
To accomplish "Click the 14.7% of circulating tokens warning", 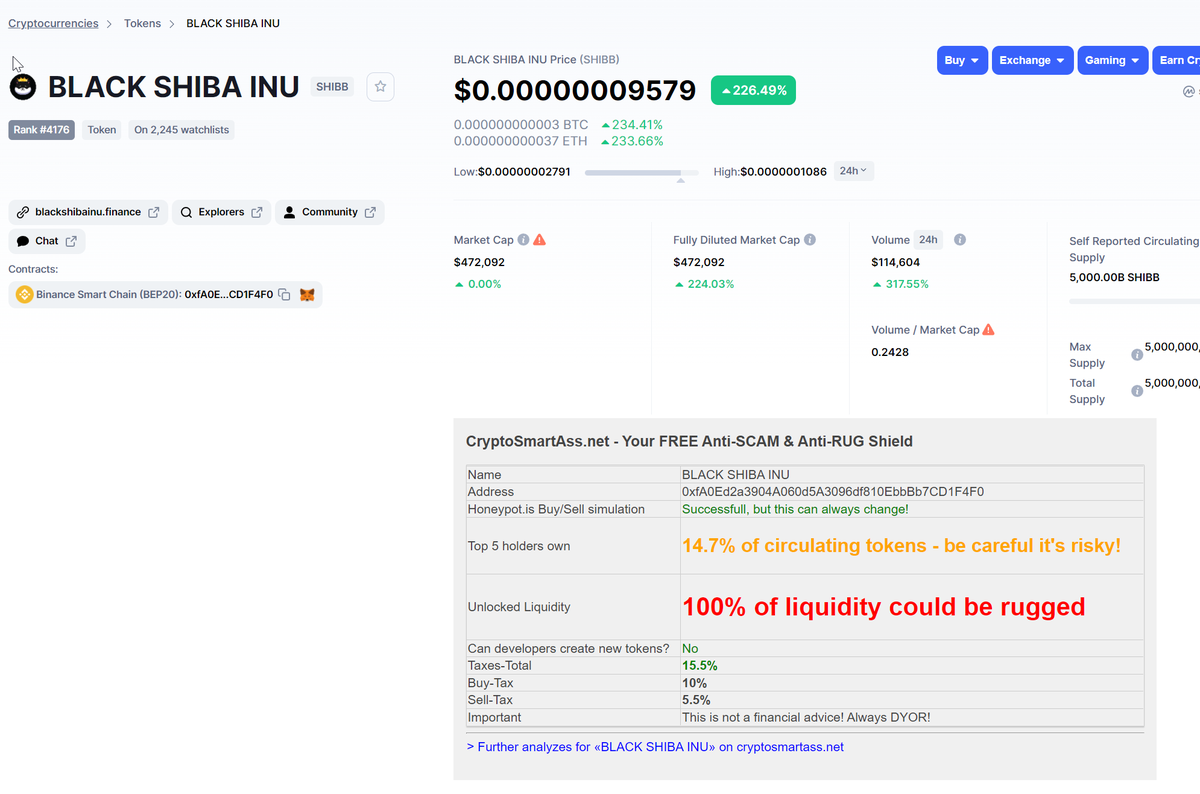I will (901, 546).
